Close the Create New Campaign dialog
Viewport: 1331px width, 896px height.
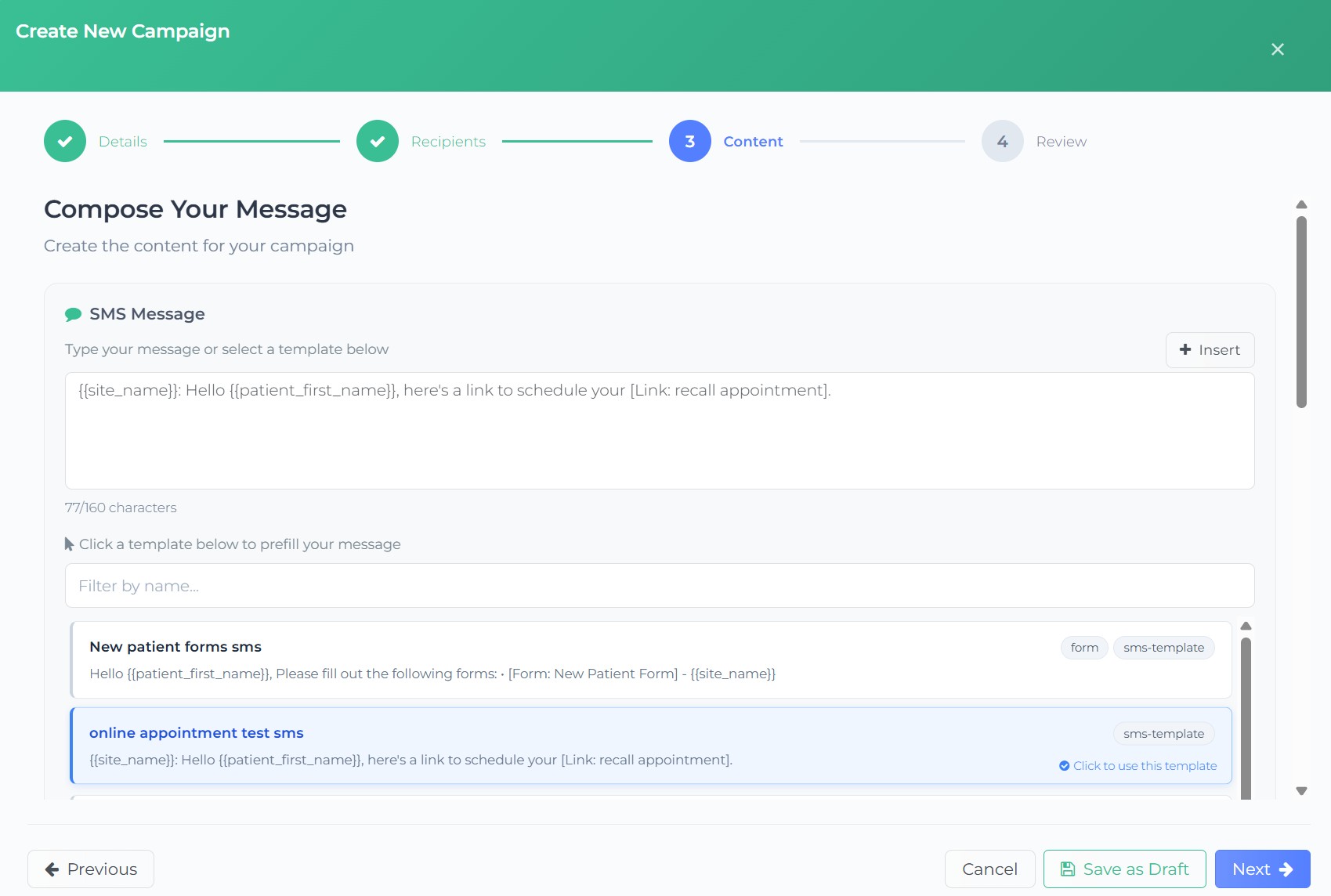tap(1277, 49)
